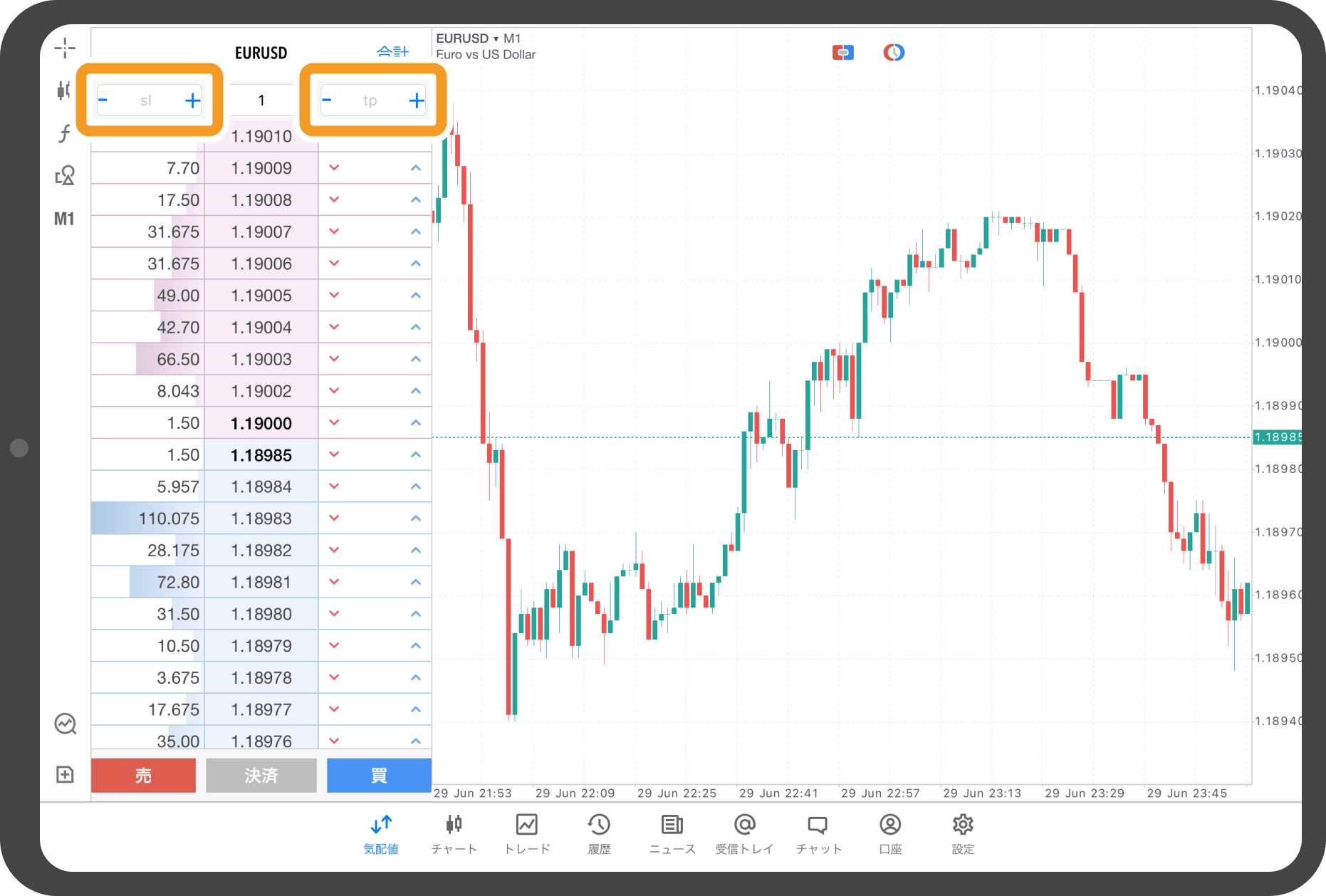Tap the red 売 sell button
The height and width of the screenshot is (896, 1326).
click(143, 775)
